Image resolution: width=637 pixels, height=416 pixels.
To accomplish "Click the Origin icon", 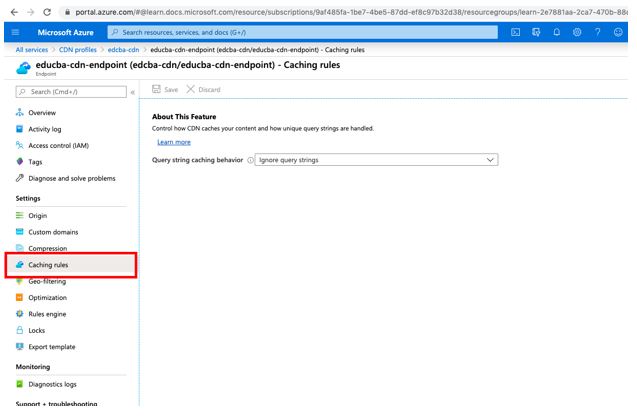I will coord(20,215).
